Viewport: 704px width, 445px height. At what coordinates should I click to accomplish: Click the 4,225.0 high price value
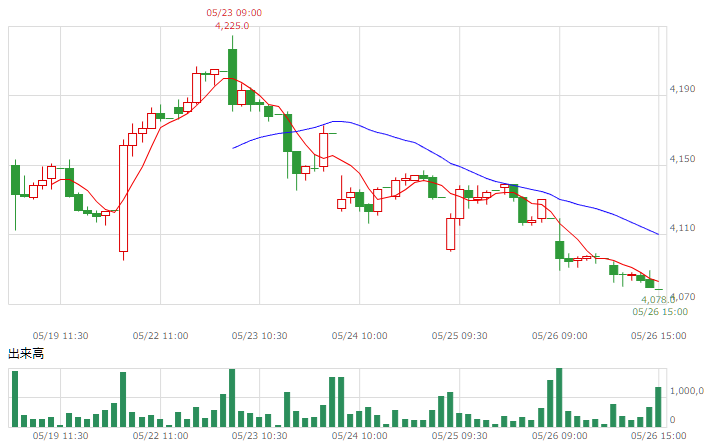tap(232, 26)
